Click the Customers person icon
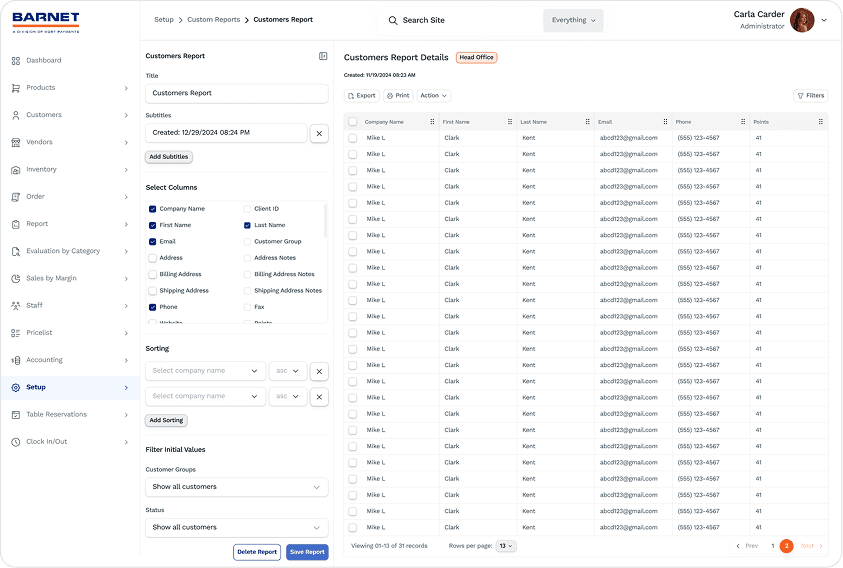The width and height of the screenshot is (843, 568). pyautogui.click(x=16, y=115)
